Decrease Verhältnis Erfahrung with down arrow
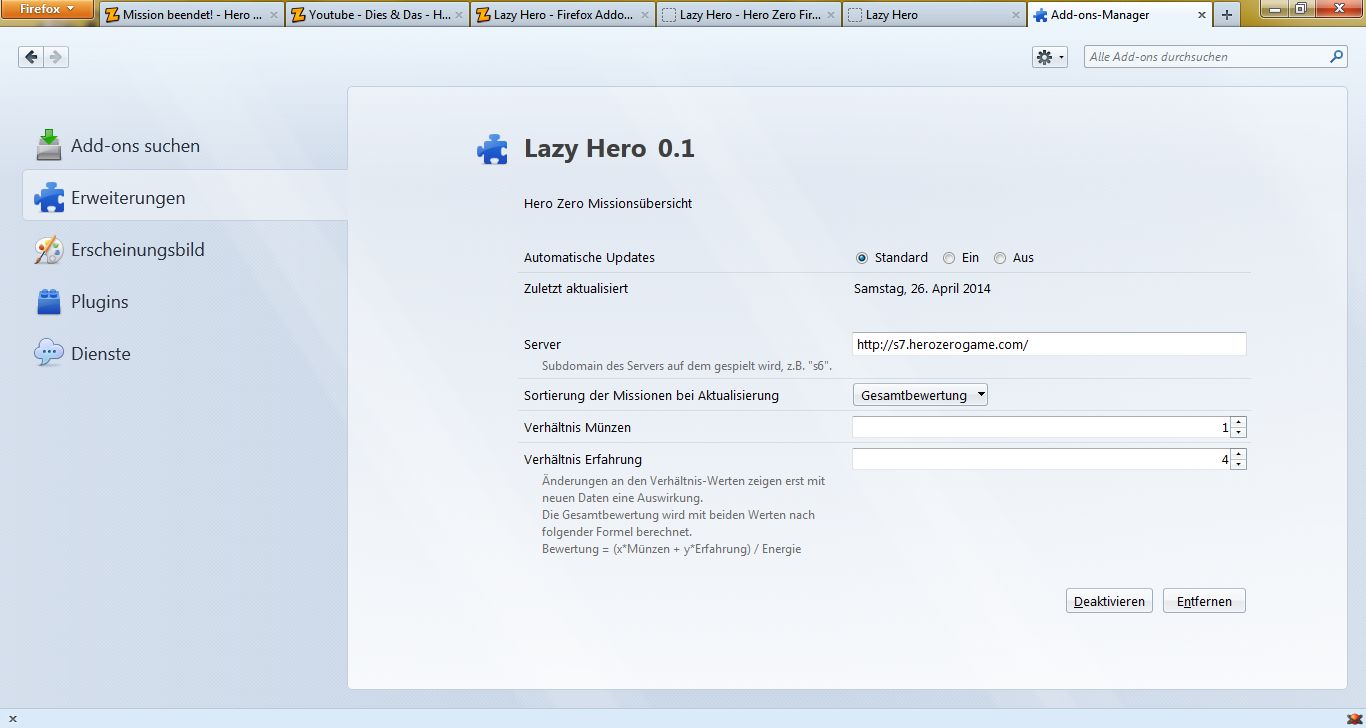1366x728 pixels. click(1239, 465)
